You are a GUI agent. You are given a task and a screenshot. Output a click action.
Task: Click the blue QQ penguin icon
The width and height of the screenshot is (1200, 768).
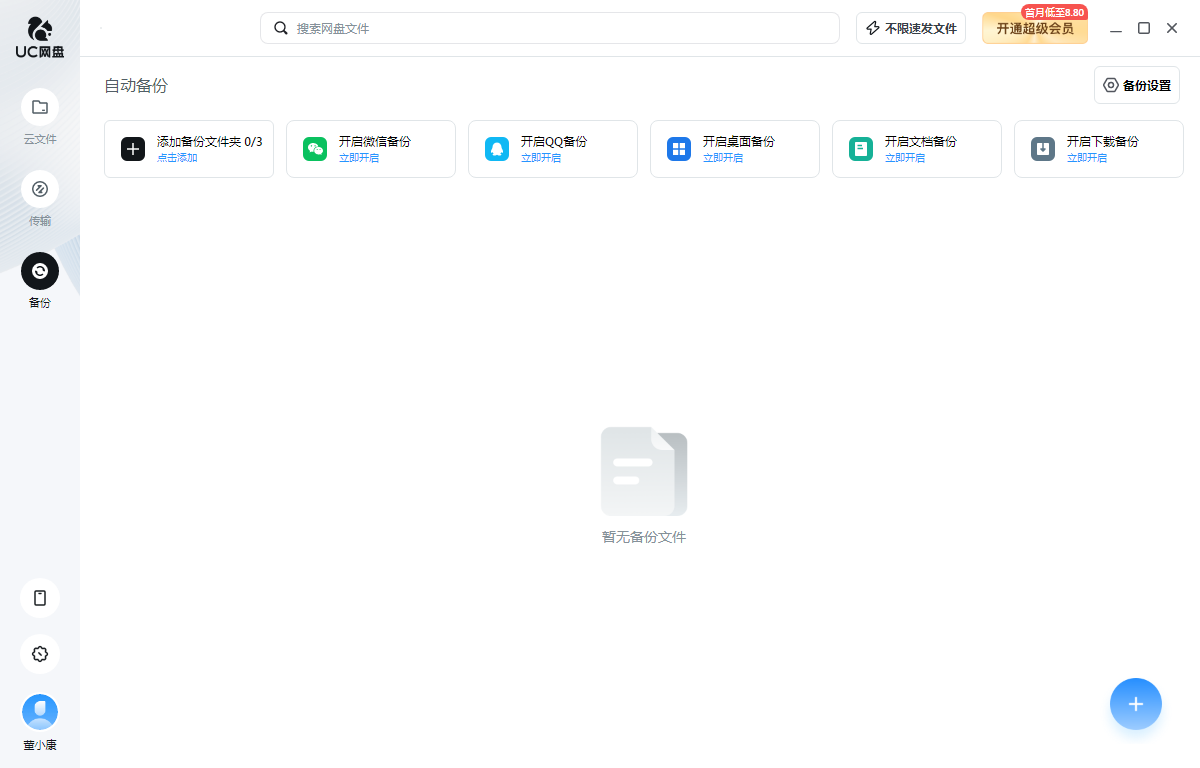497,149
